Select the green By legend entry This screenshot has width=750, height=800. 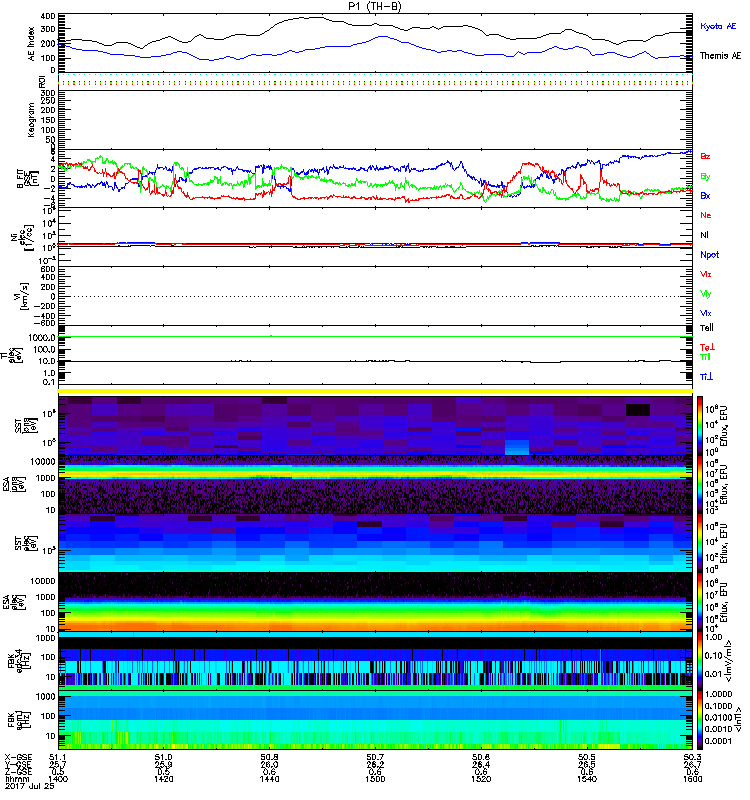coord(706,176)
